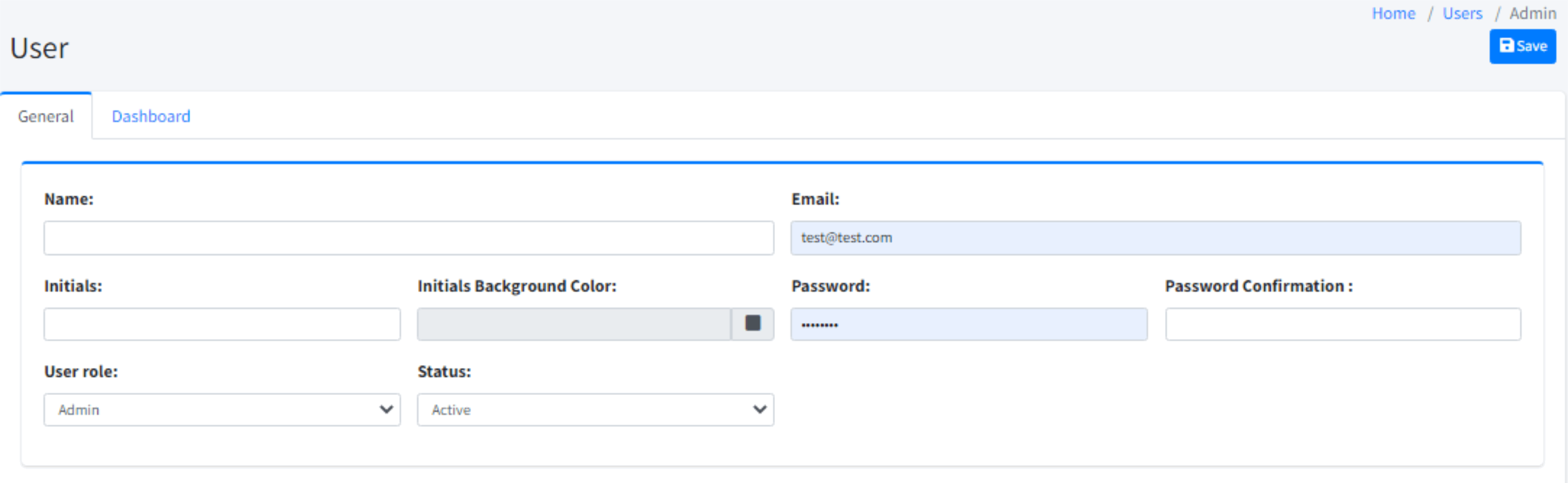Focus the Initials text box

pos(221,324)
